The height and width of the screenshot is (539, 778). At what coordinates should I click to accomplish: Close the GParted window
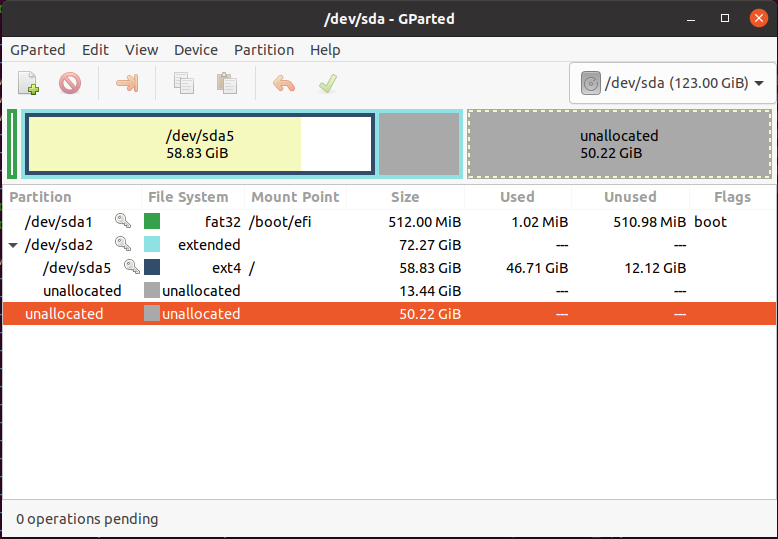pyautogui.click(x=759, y=18)
